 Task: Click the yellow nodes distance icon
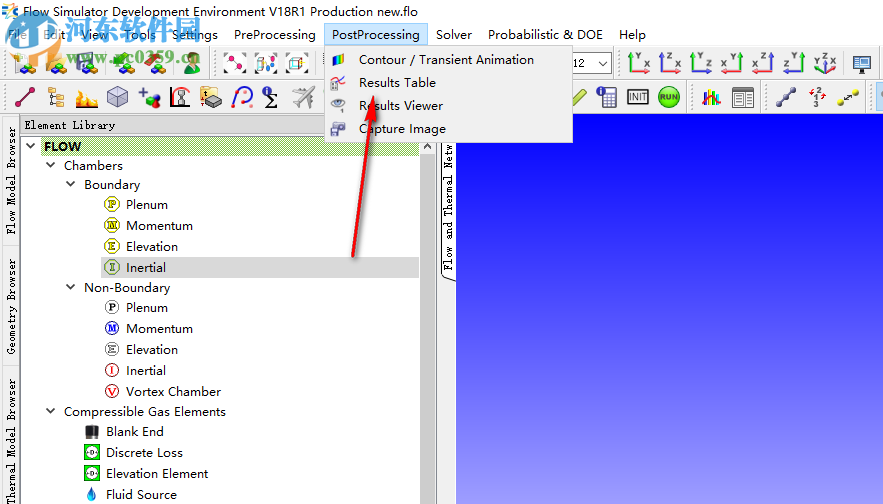click(848, 97)
